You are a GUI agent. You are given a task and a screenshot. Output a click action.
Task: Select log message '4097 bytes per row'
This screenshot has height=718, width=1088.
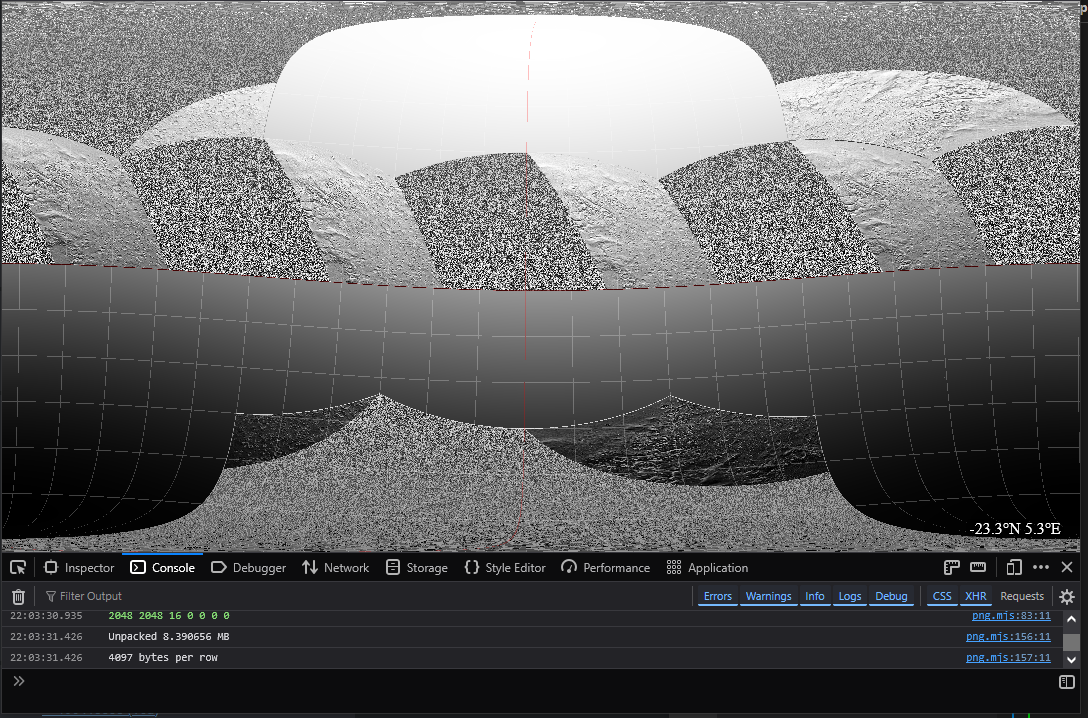tap(163, 657)
